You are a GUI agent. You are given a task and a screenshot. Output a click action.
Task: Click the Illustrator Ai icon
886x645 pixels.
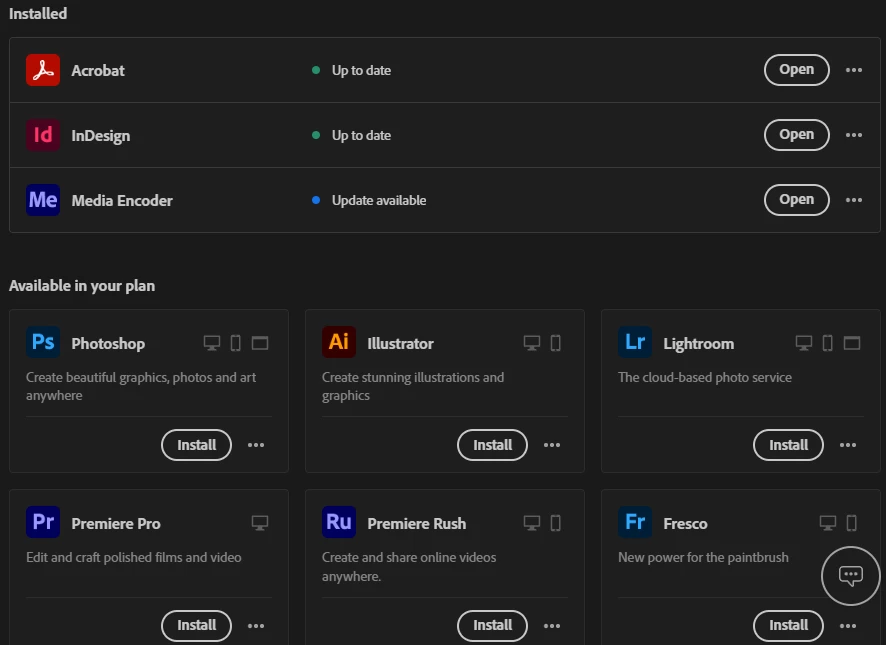point(339,342)
